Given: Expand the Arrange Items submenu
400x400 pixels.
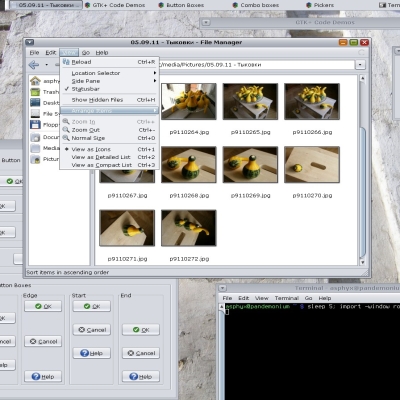Looking at the screenshot, I should 109,111.
